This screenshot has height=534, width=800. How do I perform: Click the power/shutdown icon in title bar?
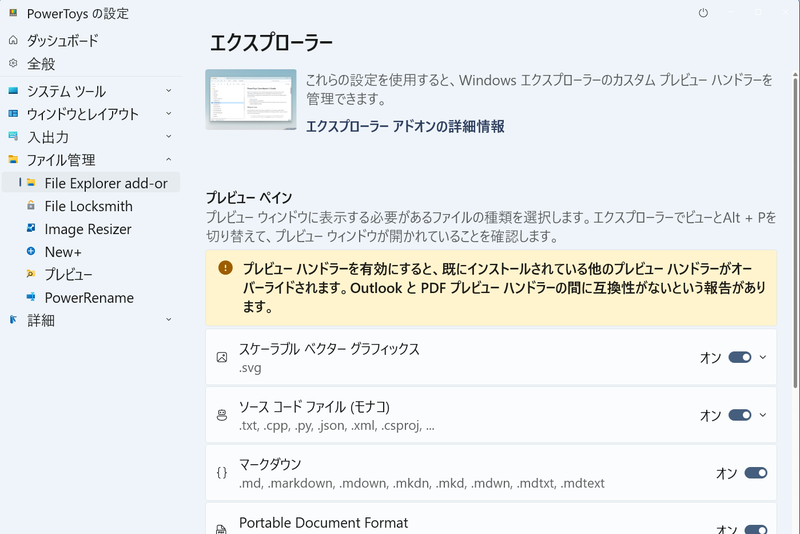[703, 13]
